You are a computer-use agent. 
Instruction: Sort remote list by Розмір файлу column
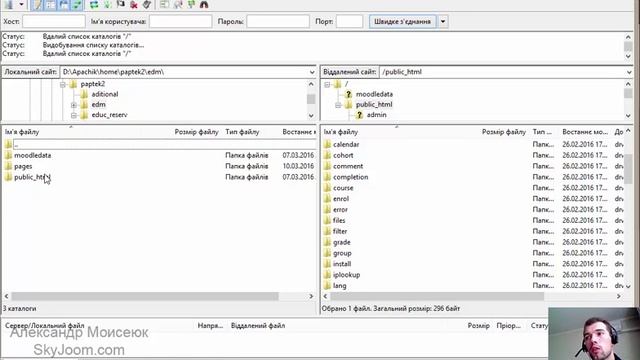click(504, 132)
